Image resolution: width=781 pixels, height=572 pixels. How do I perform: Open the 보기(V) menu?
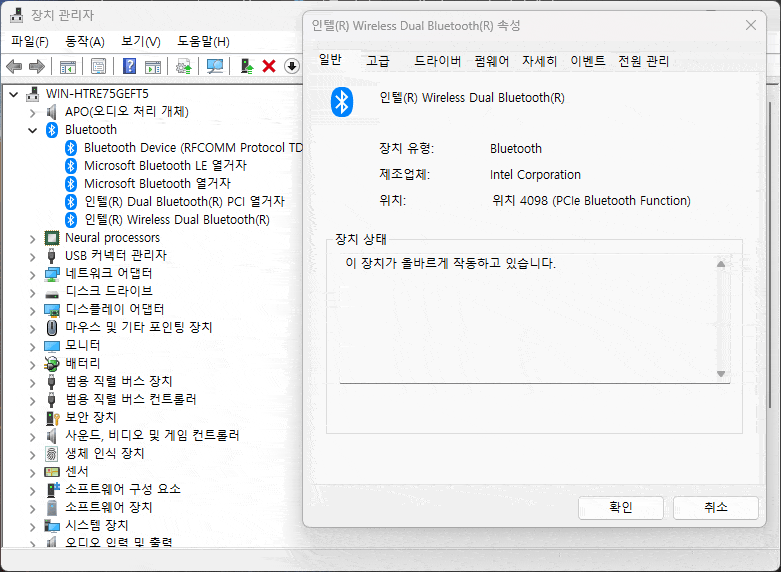tap(141, 42)
